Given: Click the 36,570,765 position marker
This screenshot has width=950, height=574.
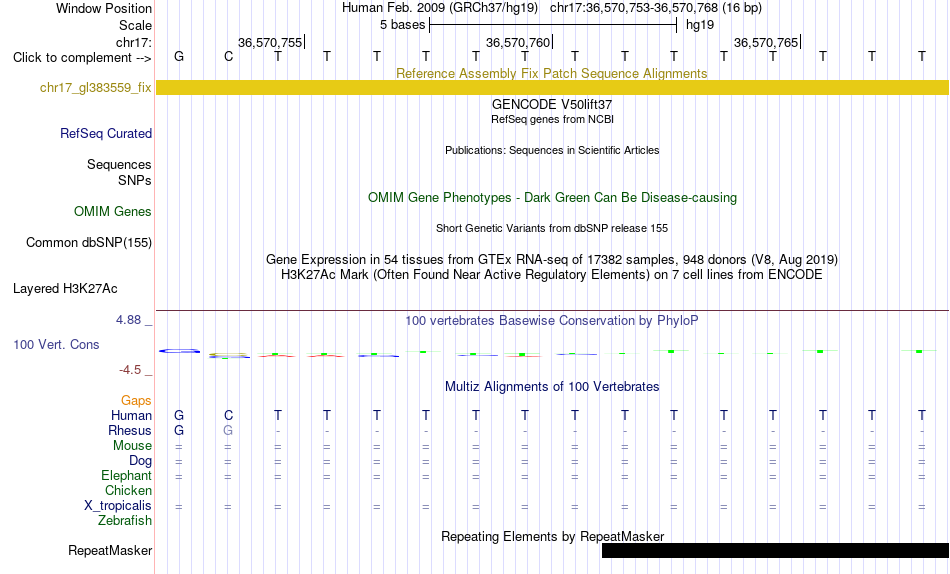Looking at the screenshot, I should (766, 42).
